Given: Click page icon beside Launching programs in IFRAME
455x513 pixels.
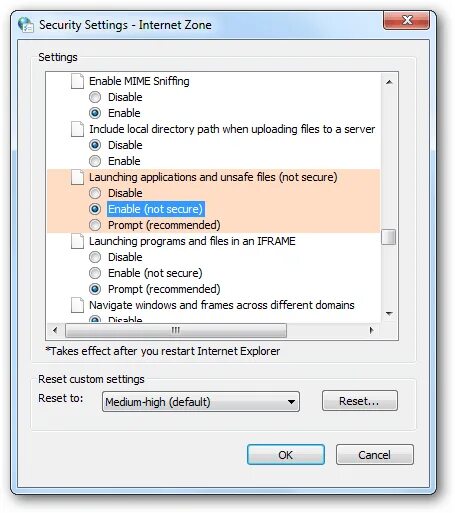Looking at the screenshot, I should pos(77,241).
